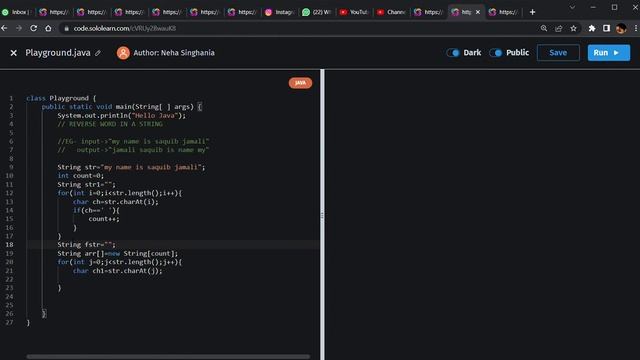Click the empty output pane

482,215
